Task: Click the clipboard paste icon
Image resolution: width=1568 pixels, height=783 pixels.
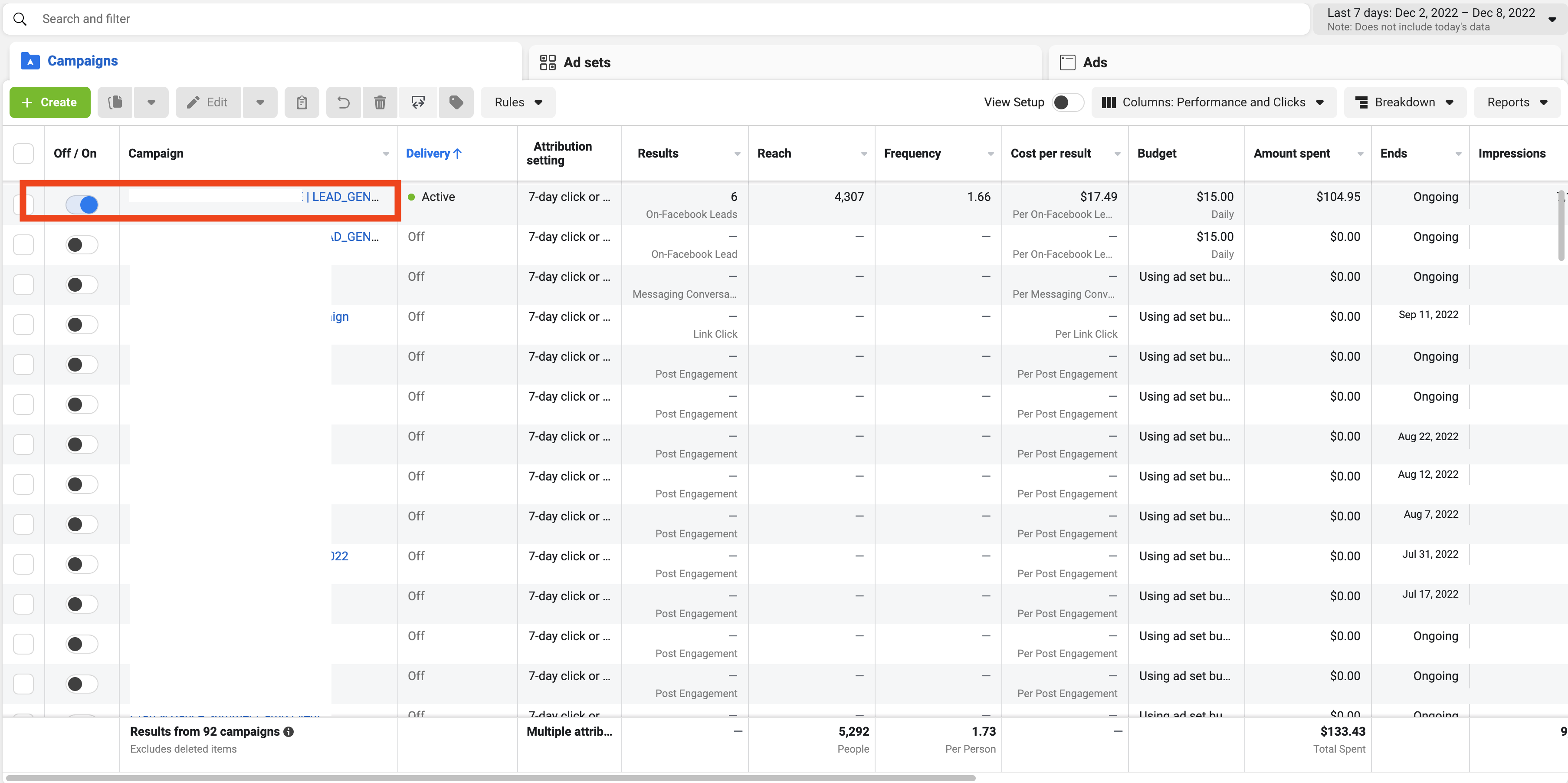Action: coord(302,102)
